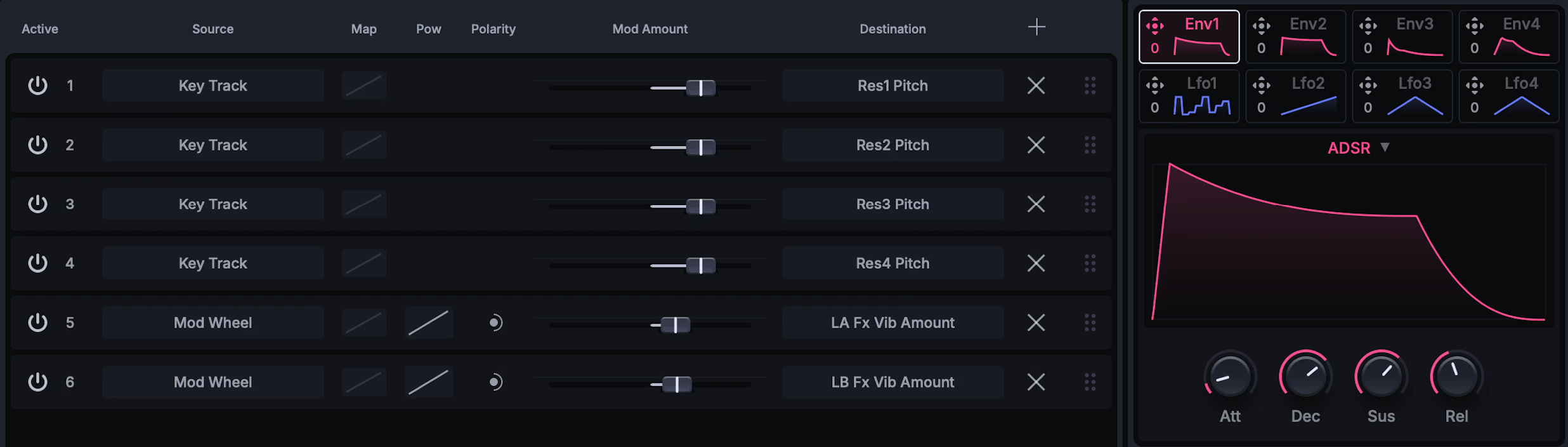The height and width of the screenshot is (447, 1568).
Task: Open the Key Track source selector in row 3
Action: [213, 204]
